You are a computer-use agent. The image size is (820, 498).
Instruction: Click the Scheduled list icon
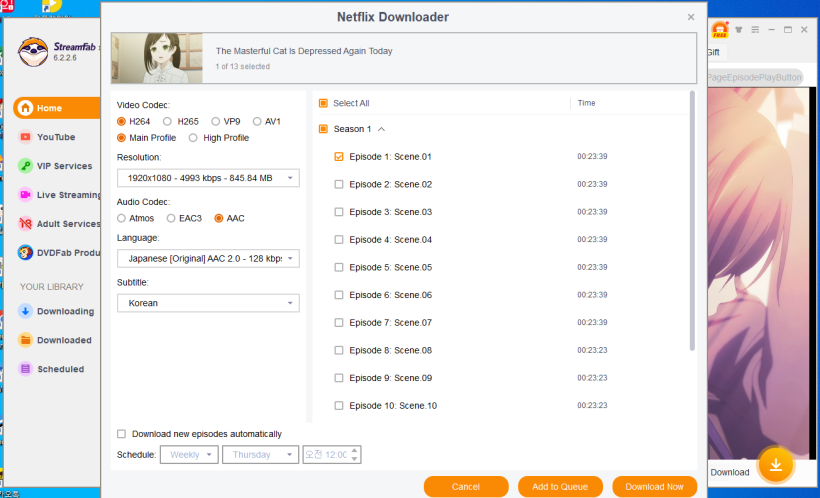pos(25,369)
